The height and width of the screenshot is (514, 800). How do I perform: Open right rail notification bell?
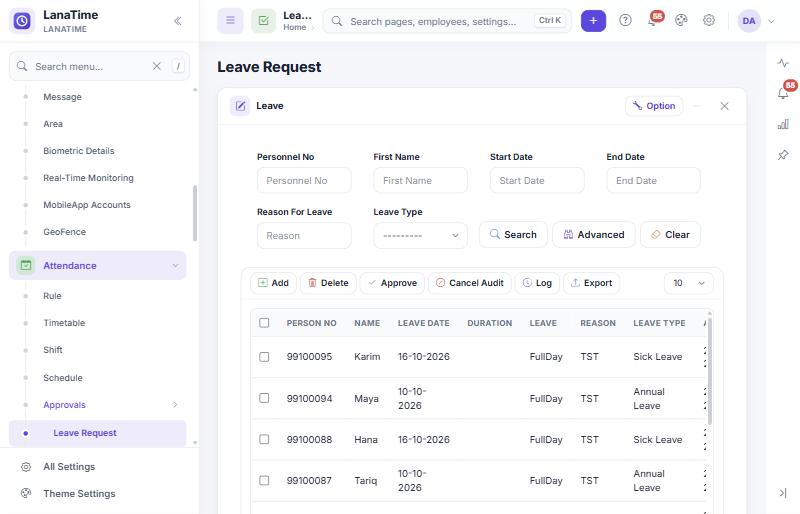pos(783,93)
